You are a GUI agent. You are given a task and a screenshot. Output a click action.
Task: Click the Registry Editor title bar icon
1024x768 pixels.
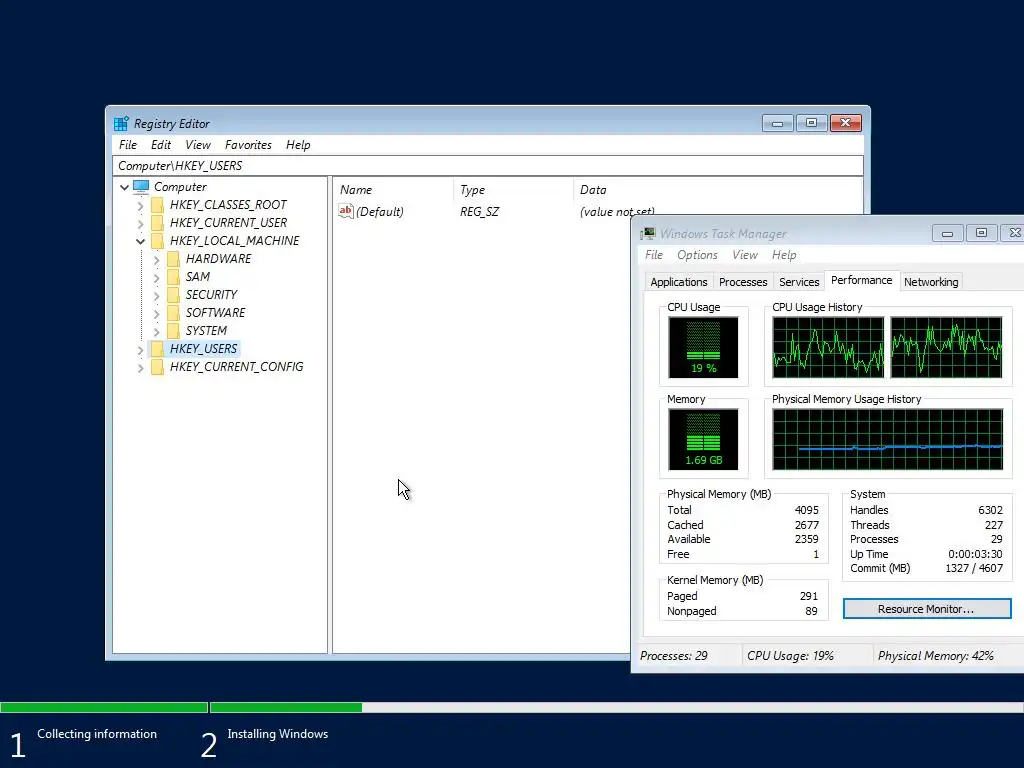pyautogui.click(x=121, y=123)
